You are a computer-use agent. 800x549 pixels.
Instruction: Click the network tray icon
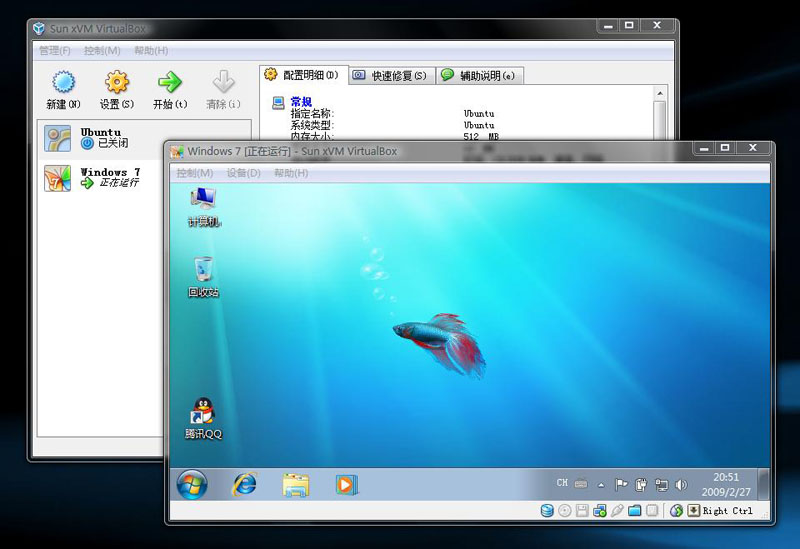pyautogui.click(x=661, y=485)
